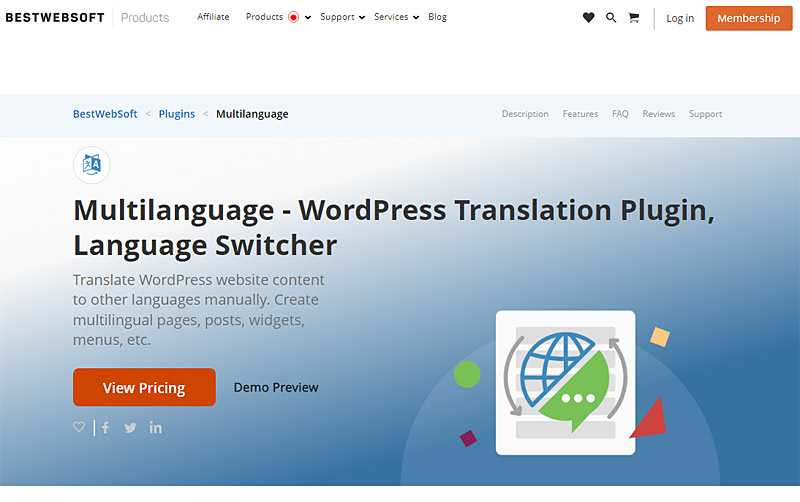Expand the Support dropdown menu
This screenshot has width=800, height=502.
tap(342, 17)
